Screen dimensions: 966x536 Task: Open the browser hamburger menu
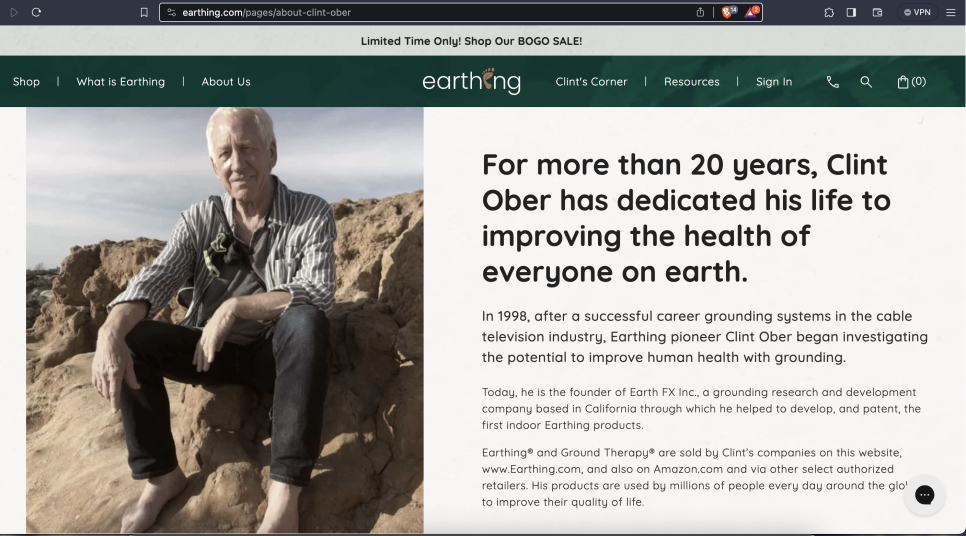pos(951,12)
